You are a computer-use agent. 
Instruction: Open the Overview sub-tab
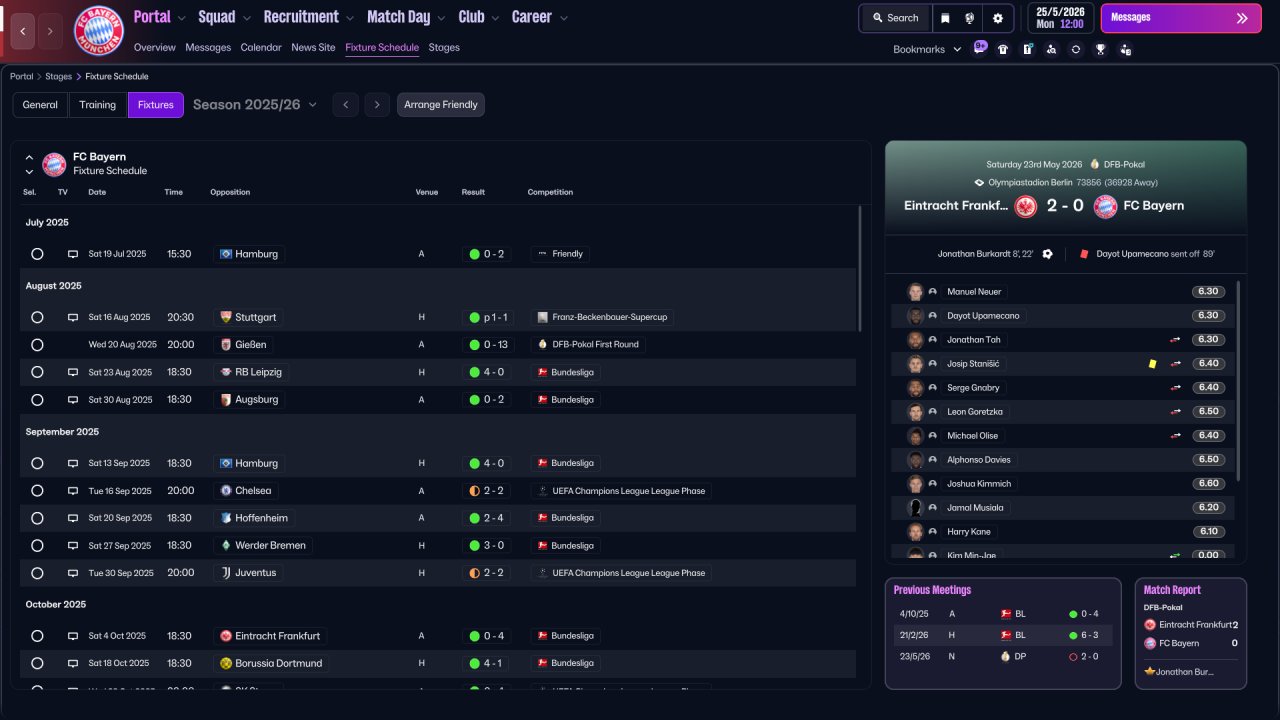point(154,47)
